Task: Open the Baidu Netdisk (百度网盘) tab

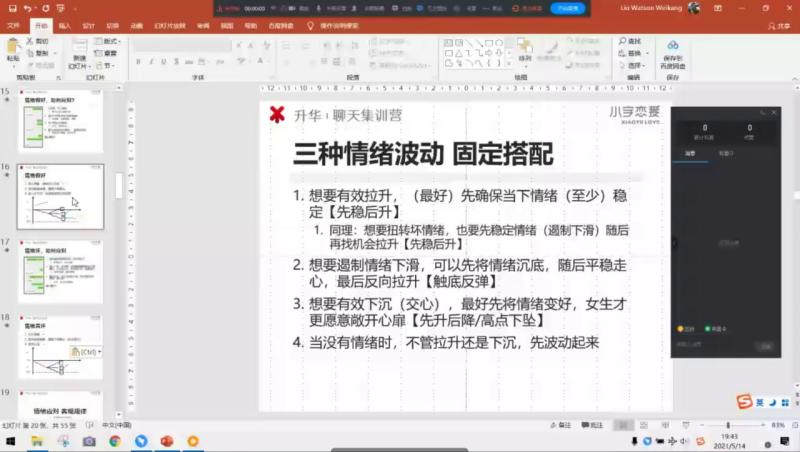Action: click(281, 26)
